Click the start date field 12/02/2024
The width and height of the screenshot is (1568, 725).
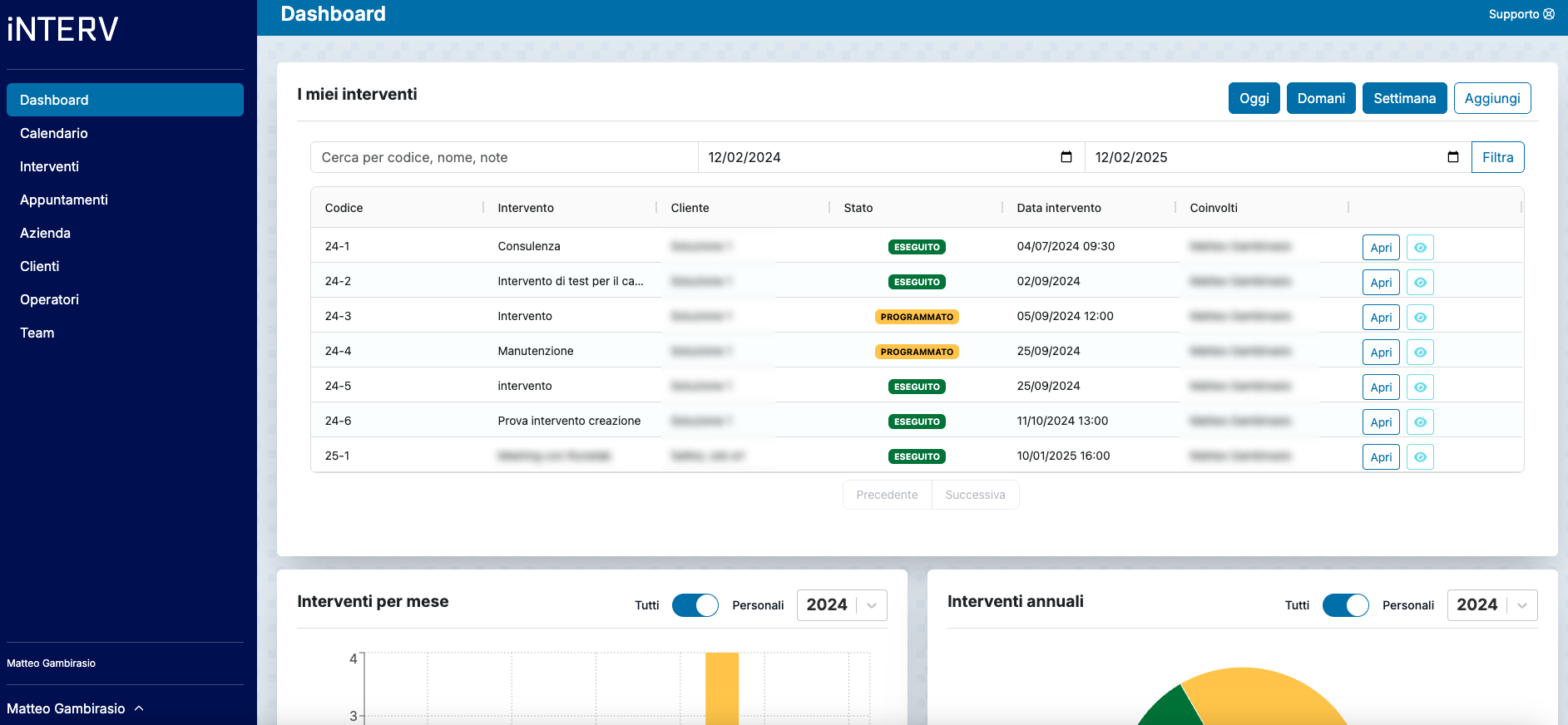tap(891, 157)
